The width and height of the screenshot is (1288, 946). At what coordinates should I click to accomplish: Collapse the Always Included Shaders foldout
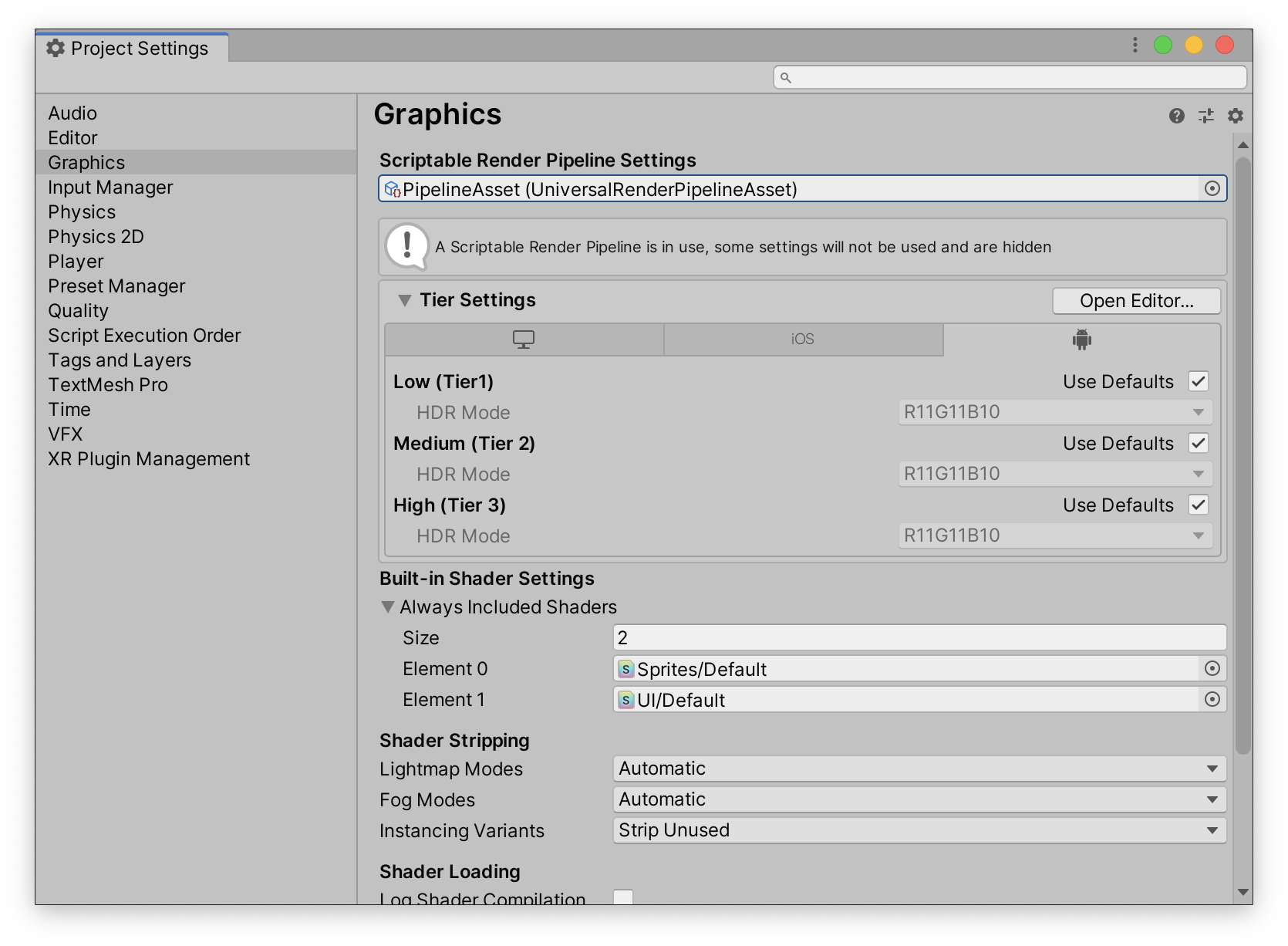[388, 607]
